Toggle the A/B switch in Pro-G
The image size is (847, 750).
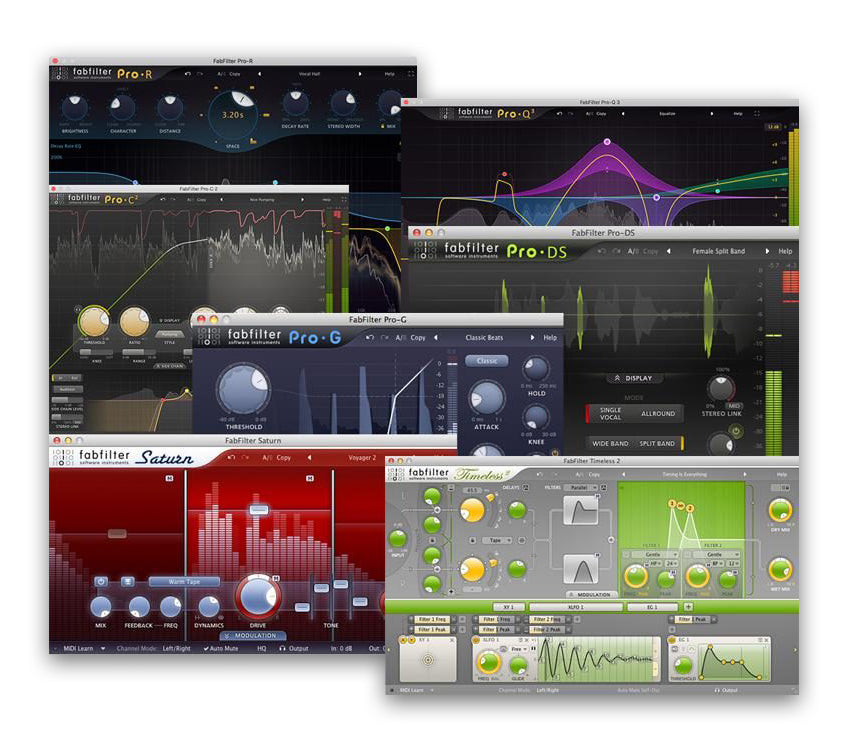tap(400, 337)
